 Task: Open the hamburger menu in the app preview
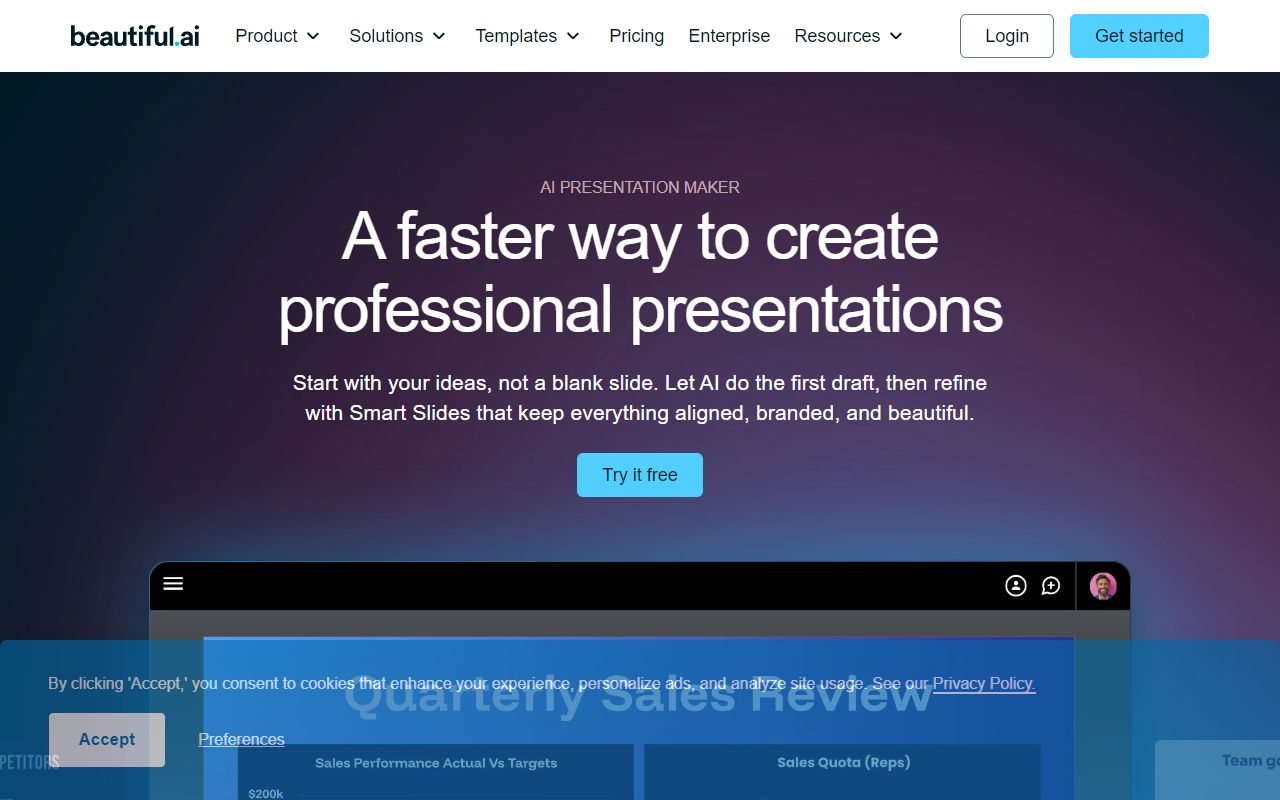tap(173, 584)
